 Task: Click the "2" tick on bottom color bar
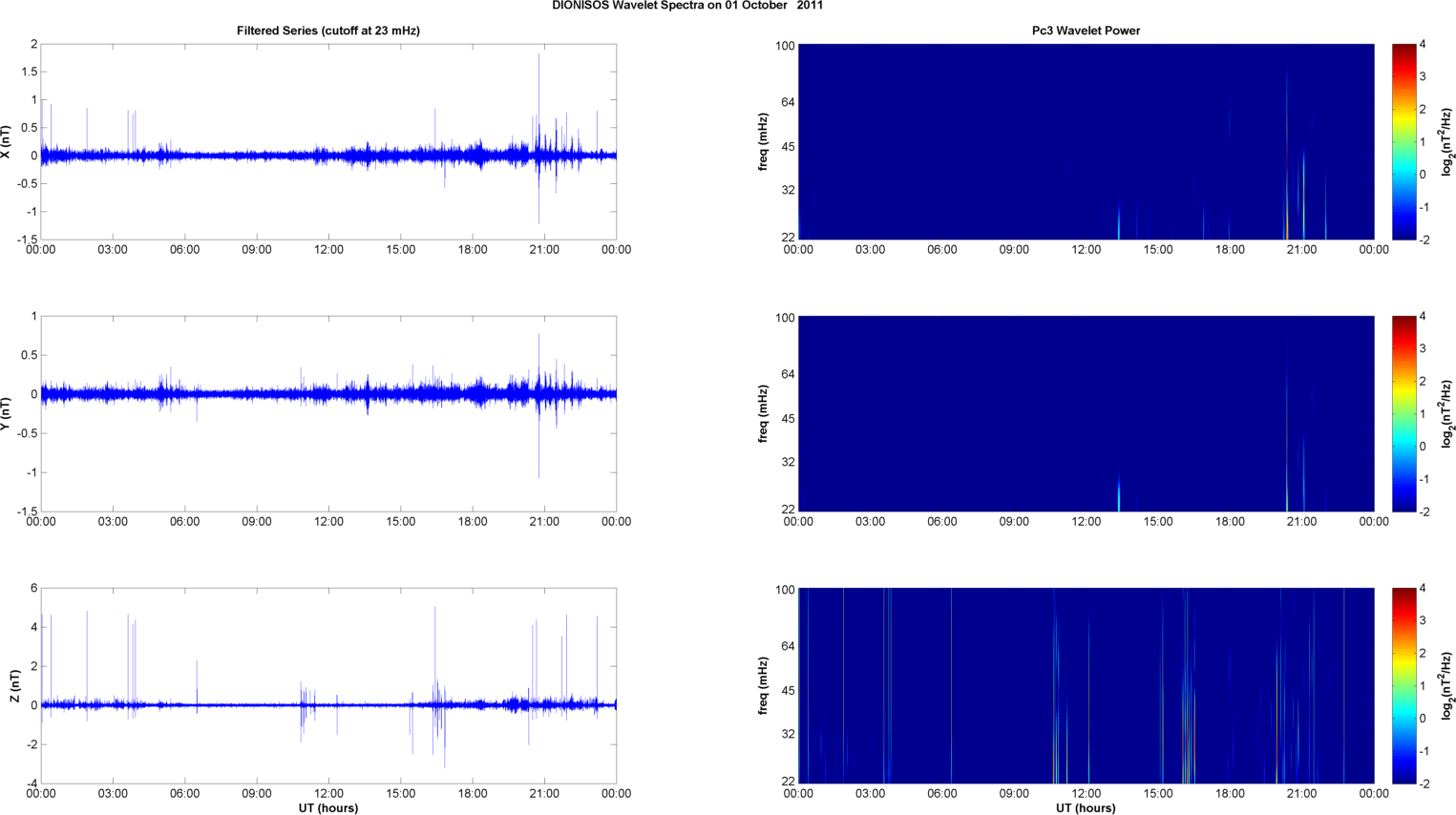(1423, 654)
